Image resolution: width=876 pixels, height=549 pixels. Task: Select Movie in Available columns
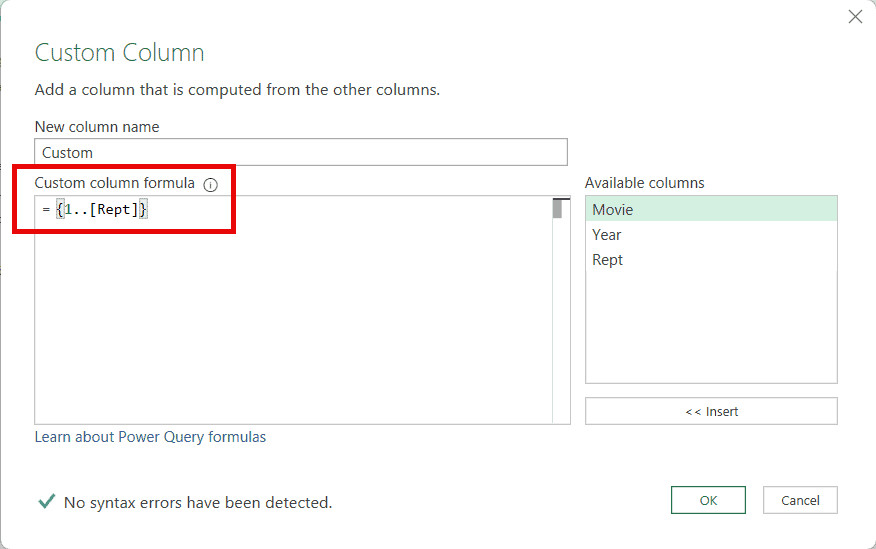click(612, 210)
